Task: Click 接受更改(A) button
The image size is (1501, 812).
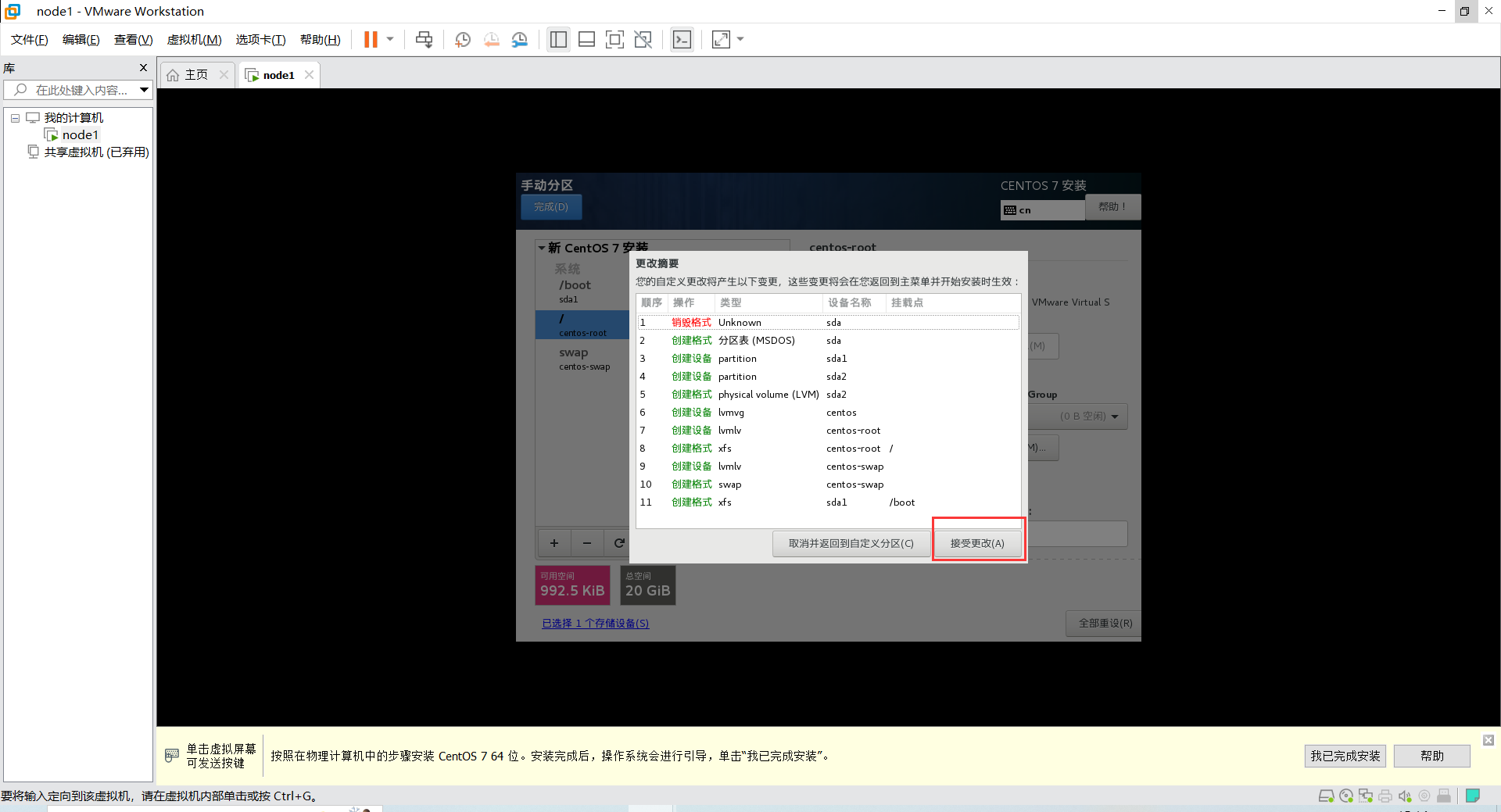Action: (977, 543)
